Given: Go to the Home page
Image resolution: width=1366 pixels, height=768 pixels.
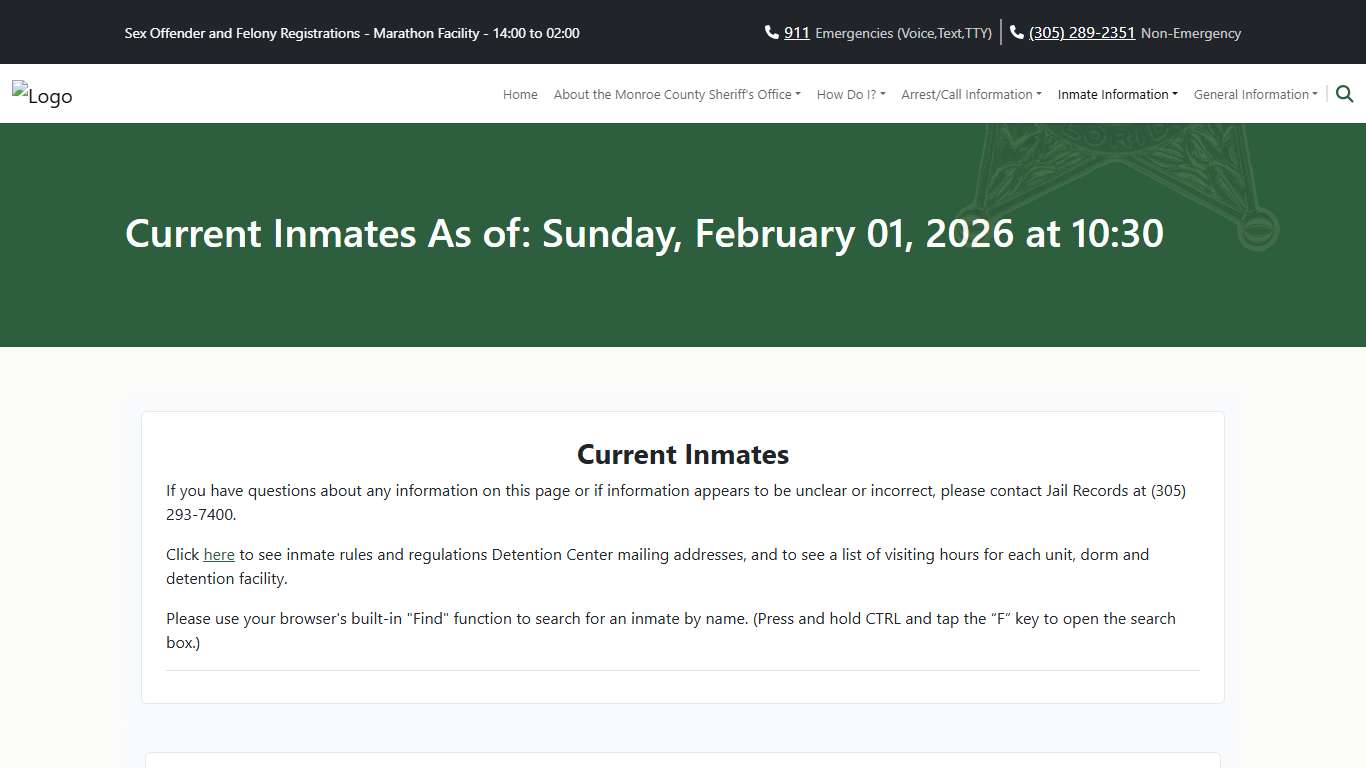Looking at the screenshot, I should point(520,94).
